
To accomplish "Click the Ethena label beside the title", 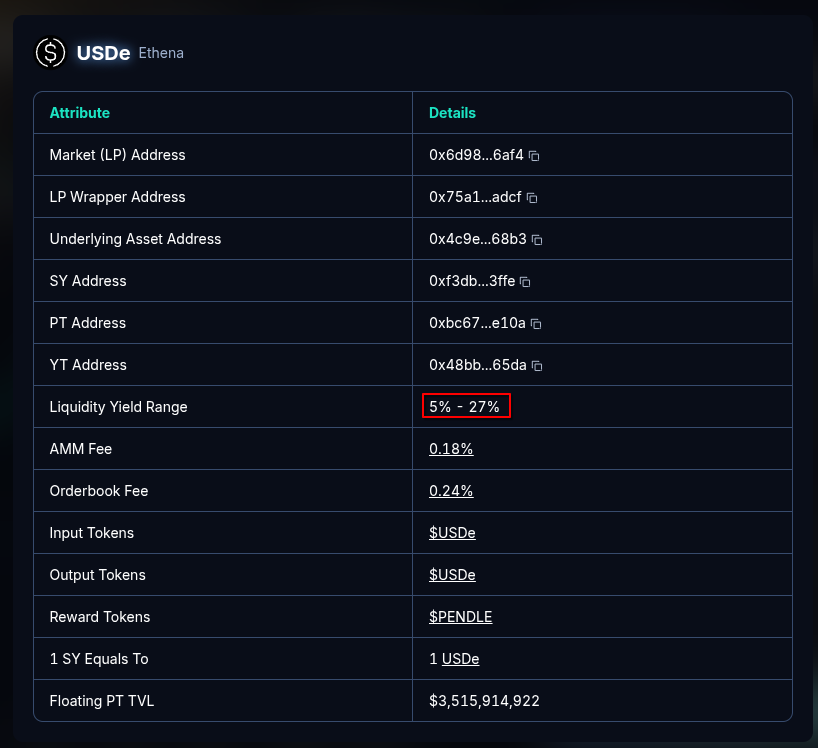I will 161,53.
